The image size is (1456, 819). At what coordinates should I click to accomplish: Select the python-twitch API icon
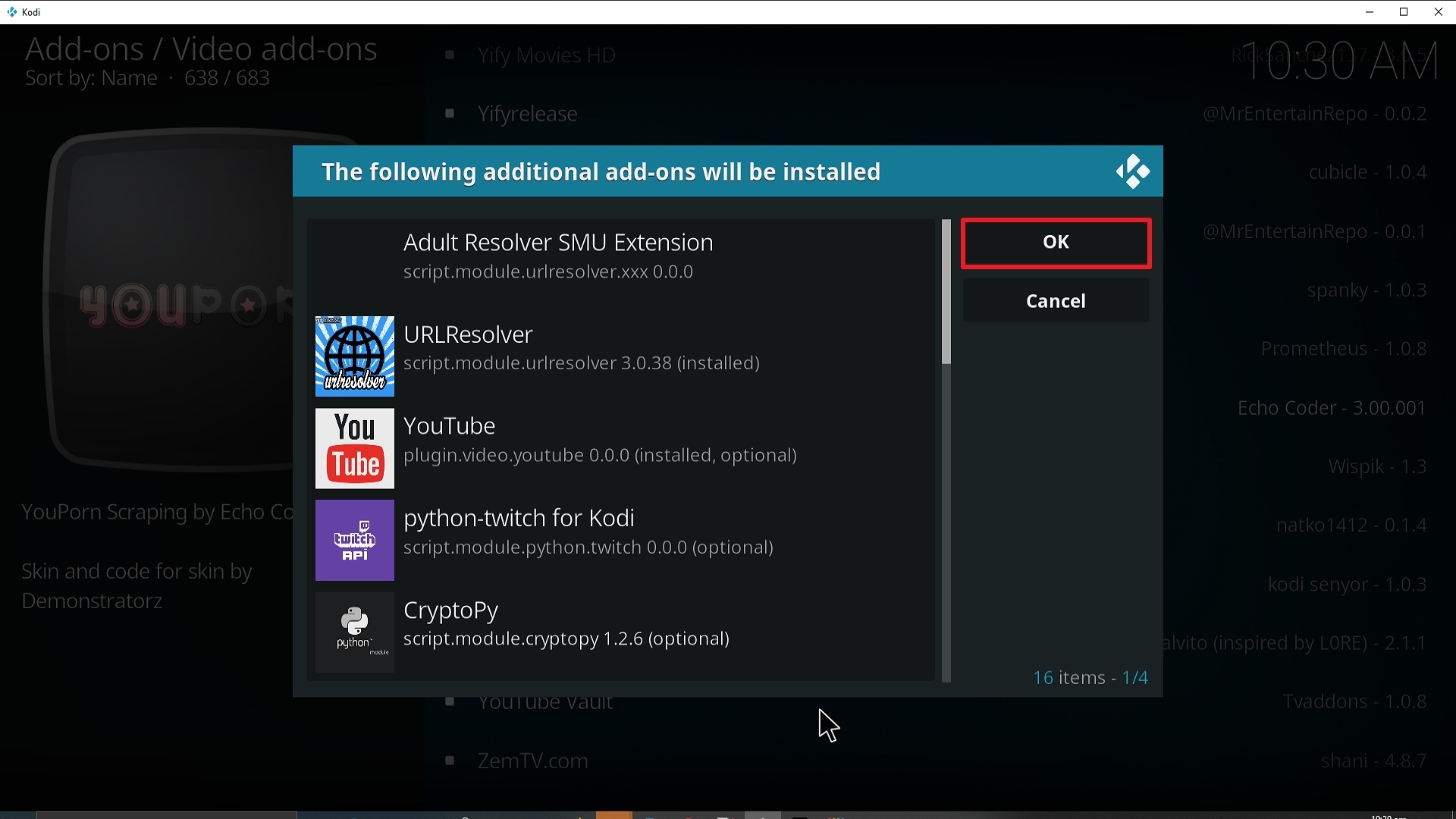pos(355,540)
